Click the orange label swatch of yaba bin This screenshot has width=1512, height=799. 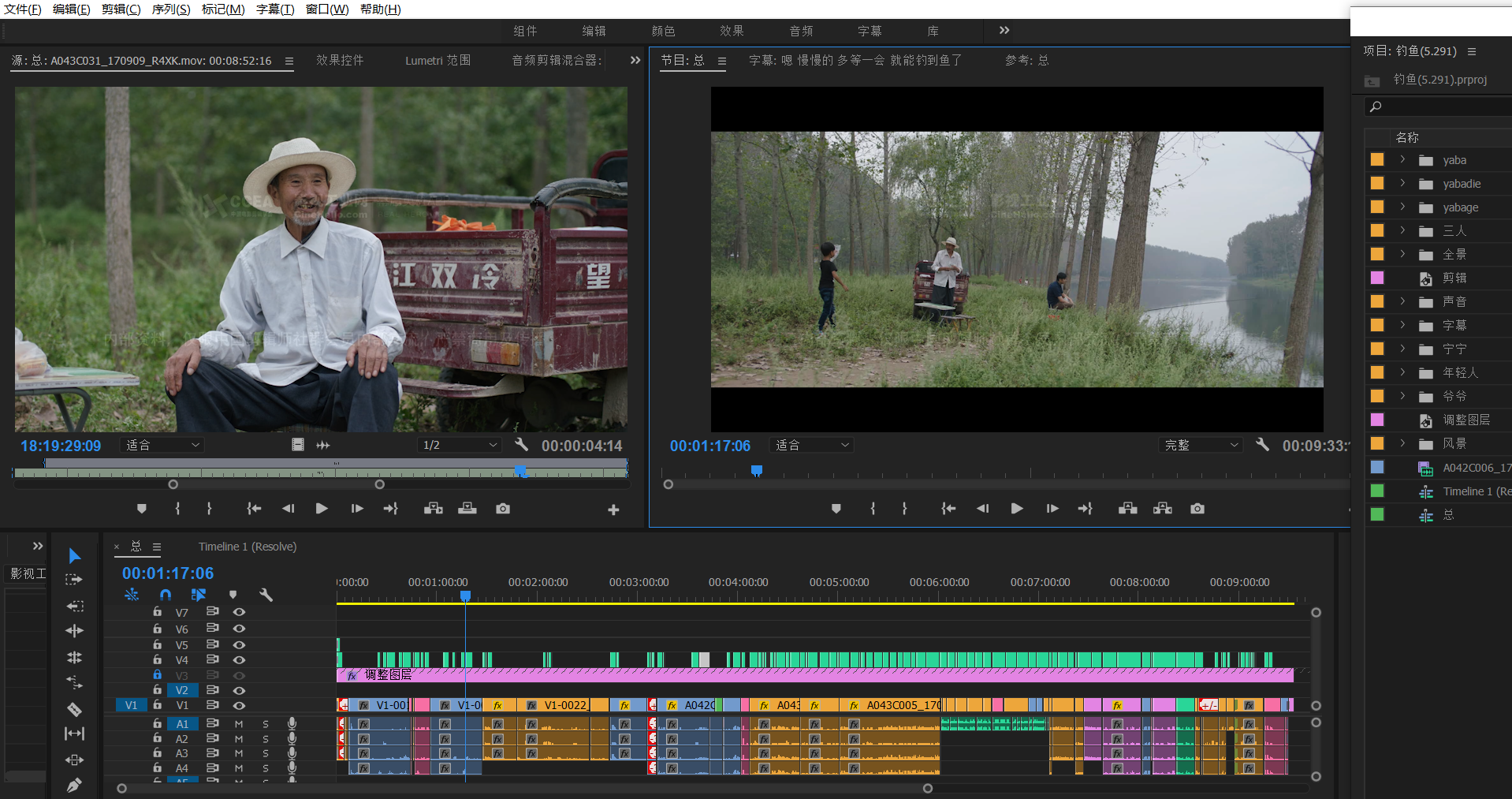tap(1377, 160)
